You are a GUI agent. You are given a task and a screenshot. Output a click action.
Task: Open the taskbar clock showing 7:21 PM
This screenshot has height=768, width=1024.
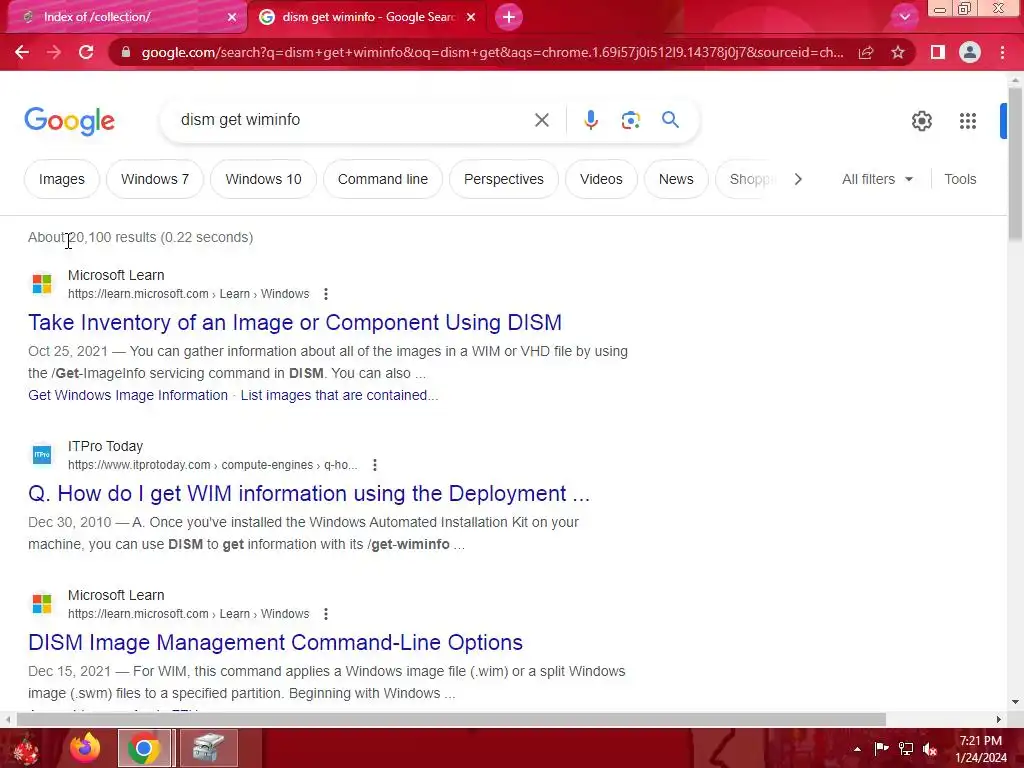981,749
